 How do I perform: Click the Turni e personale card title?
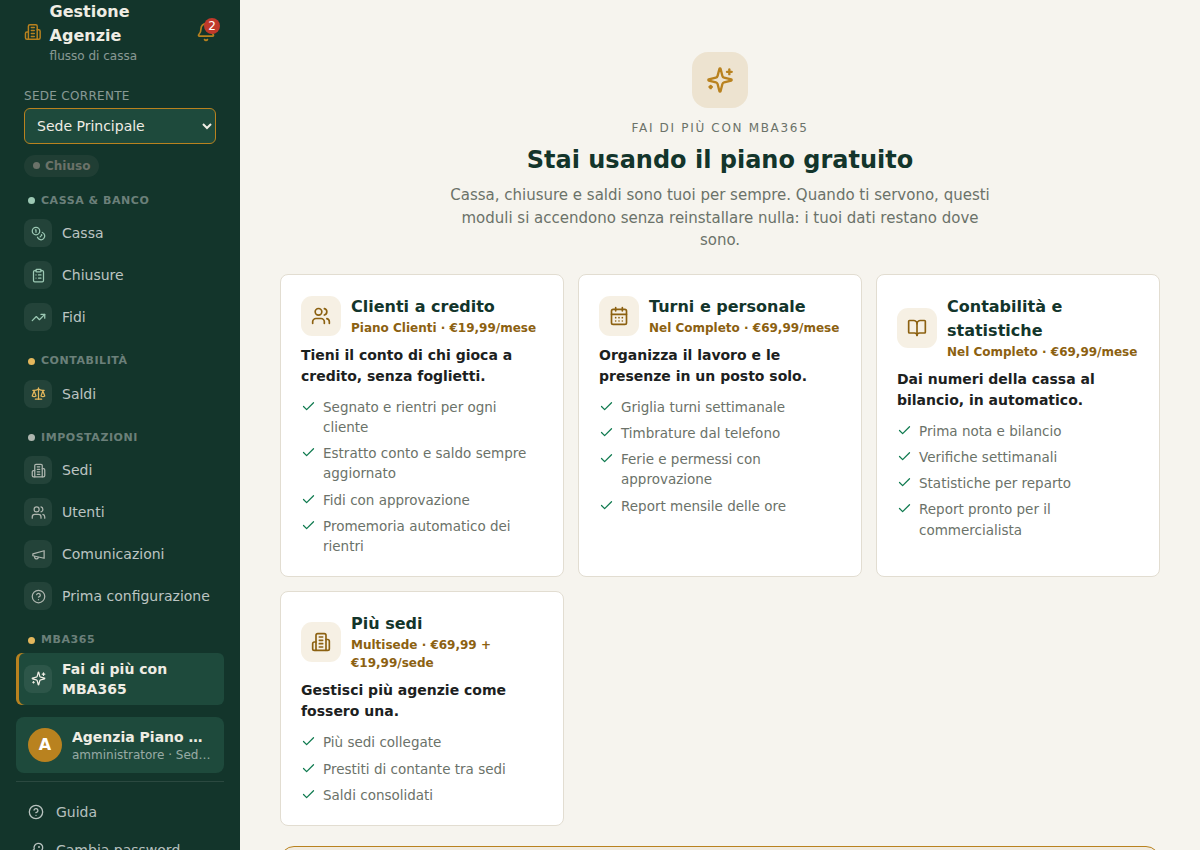click(x=727, y=306)
